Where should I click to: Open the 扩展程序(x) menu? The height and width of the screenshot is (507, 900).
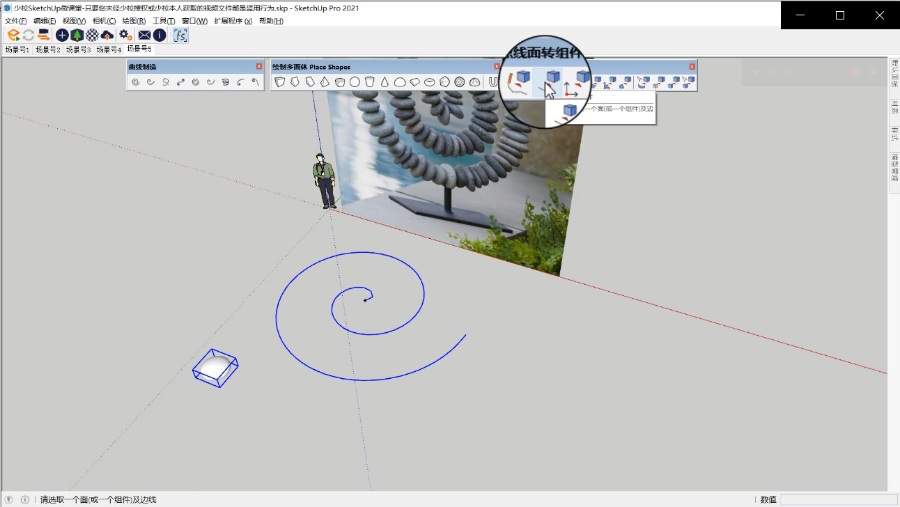tap(232, 21)
